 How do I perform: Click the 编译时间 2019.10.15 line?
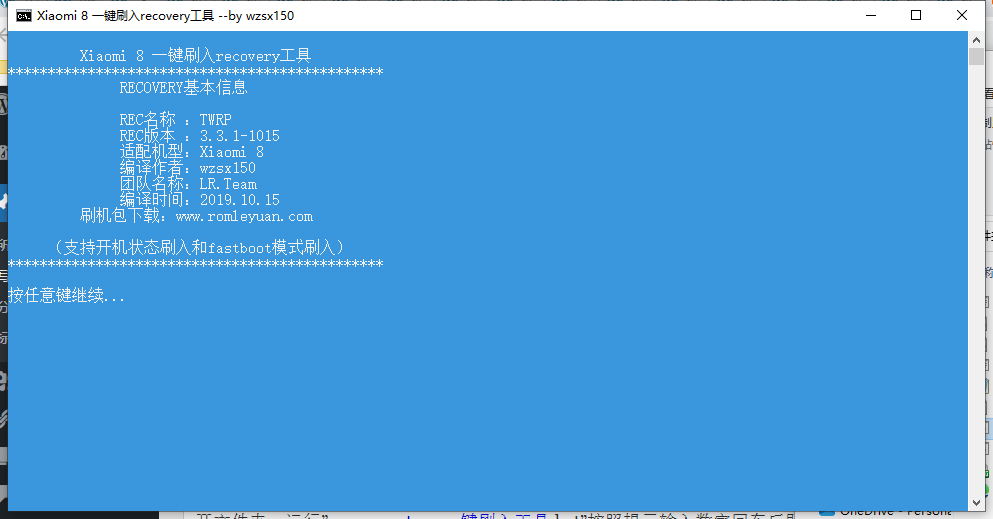pyautogui.click(x=199, y=200)
